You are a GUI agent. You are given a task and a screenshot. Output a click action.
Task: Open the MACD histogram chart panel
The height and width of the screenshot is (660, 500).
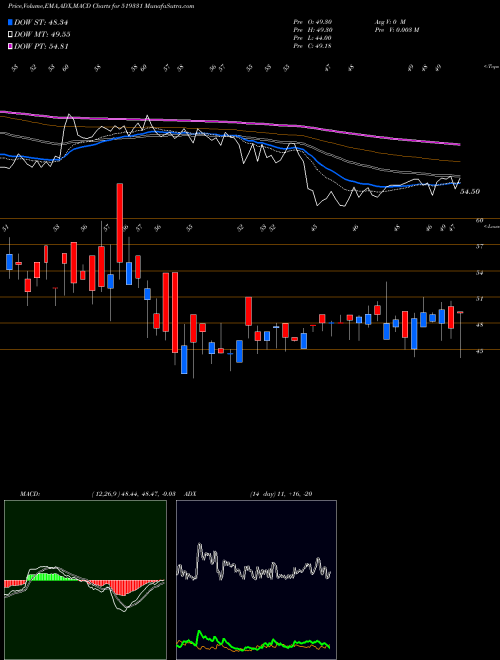(x=85, y=580)
